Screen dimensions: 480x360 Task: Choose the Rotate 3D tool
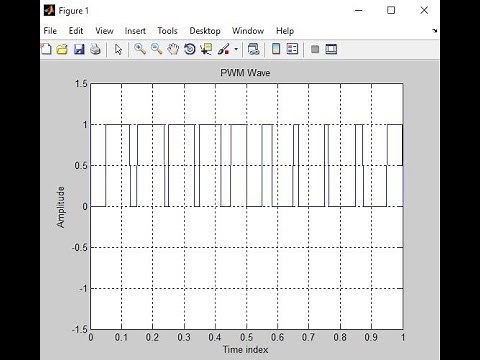(x=190, y=49)
